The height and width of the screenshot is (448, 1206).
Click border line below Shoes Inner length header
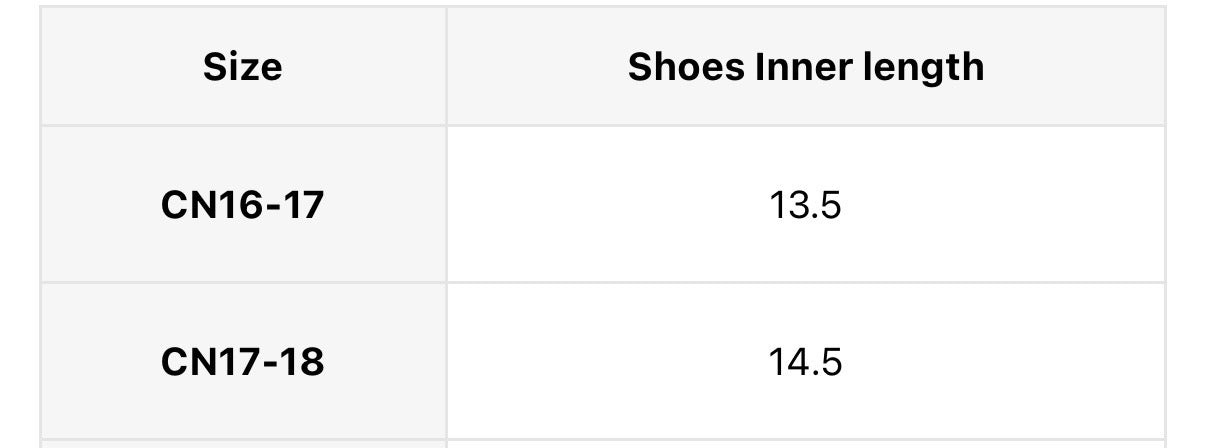(805, 126)
